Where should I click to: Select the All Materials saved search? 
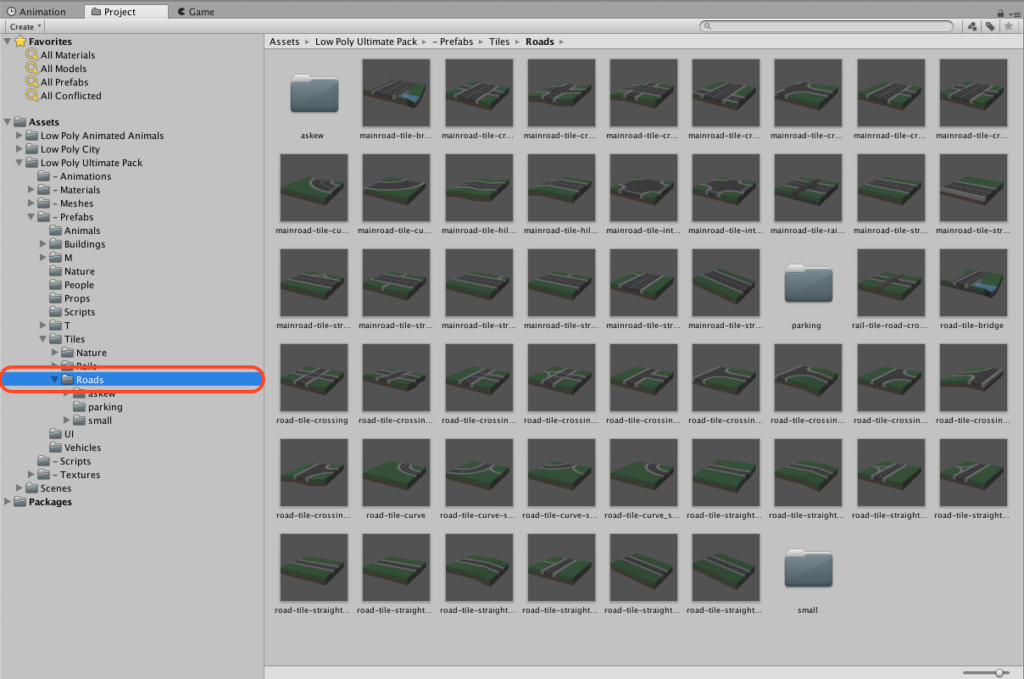coord(67,55)
